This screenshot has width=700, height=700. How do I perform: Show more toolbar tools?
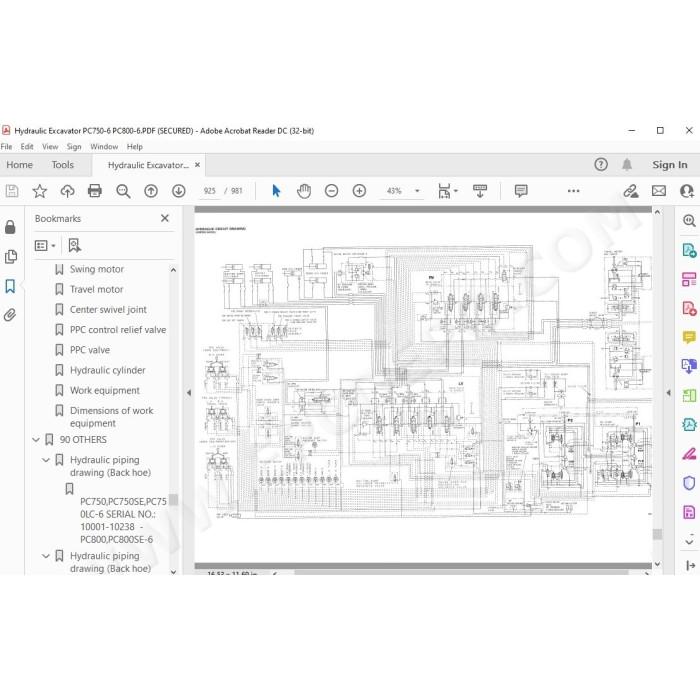573,191
